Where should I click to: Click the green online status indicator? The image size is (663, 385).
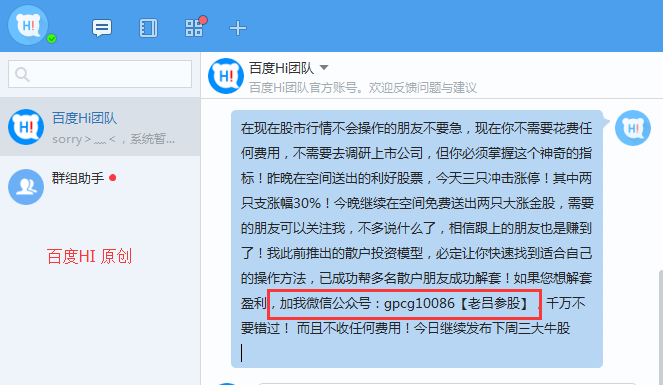[52, 39]
